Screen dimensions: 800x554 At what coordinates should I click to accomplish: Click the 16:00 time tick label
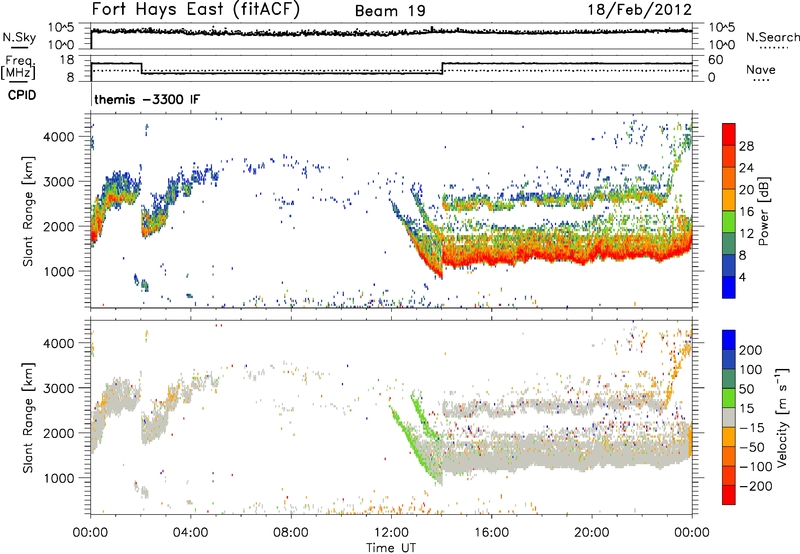(491, 533)
